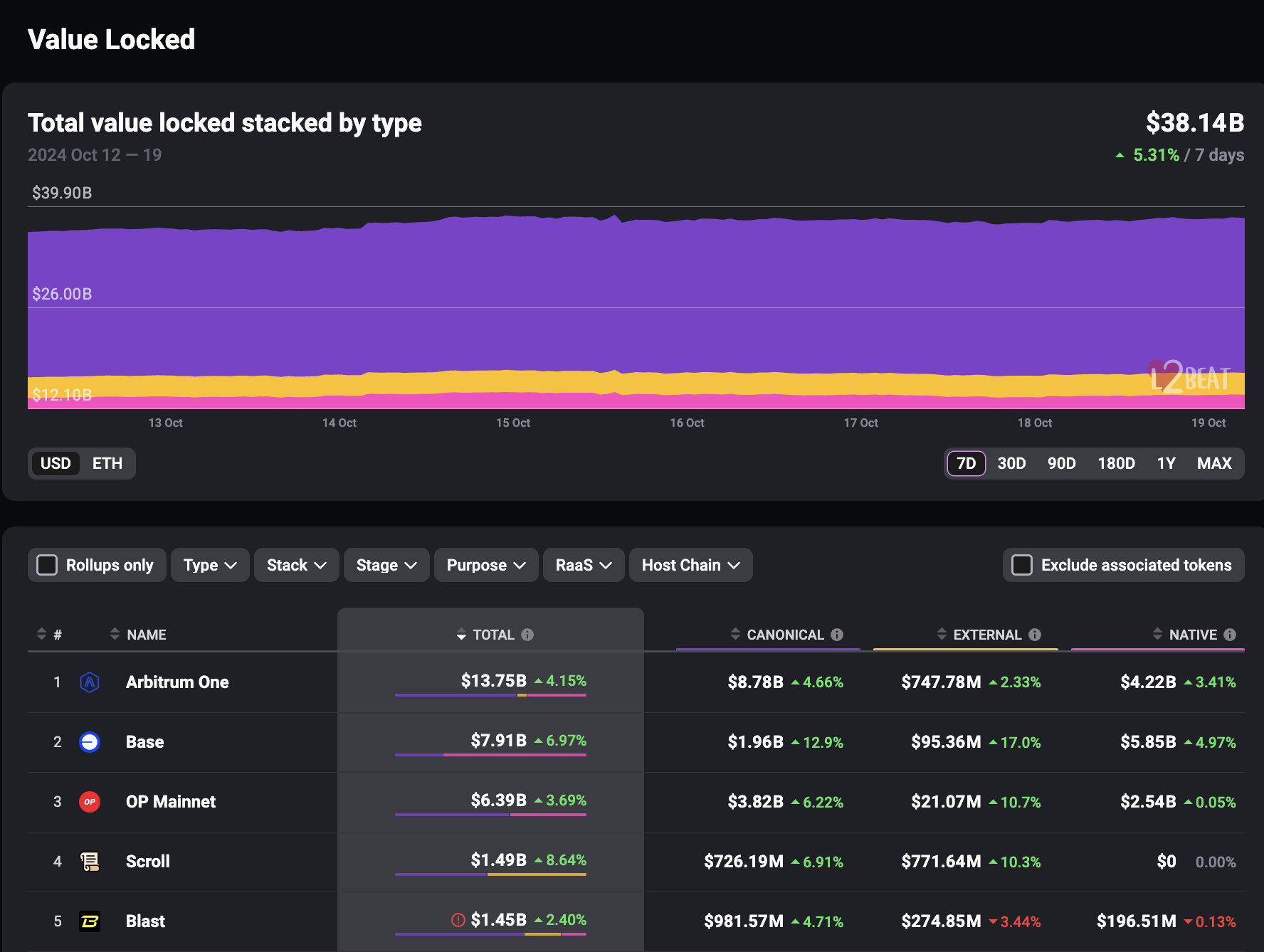The height and width of the screenshot is (952, 1264).
Task: Click the Arbitrum One logo icon
Action: [x=90, y=682]
